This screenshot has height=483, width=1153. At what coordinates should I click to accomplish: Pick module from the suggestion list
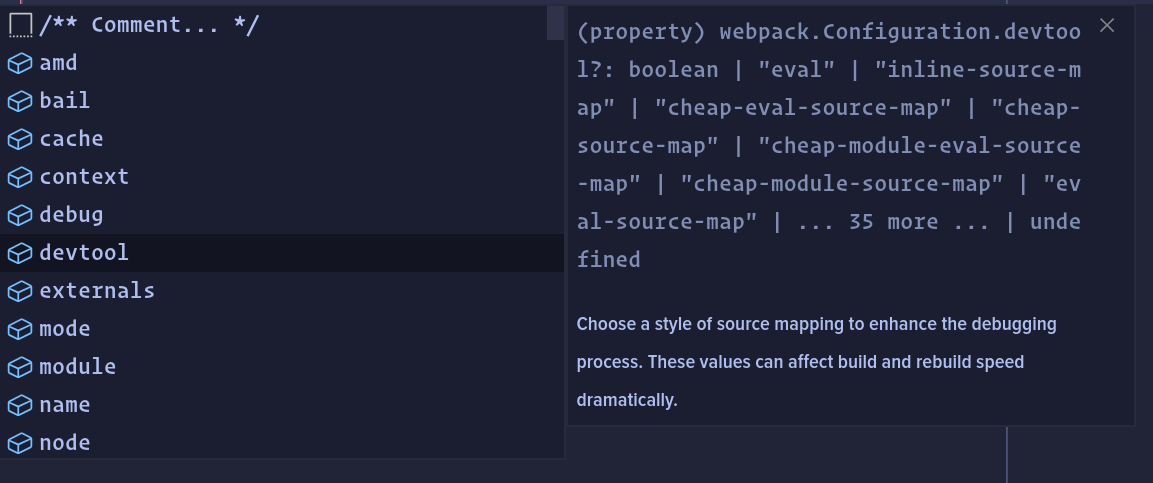point(282,367)
